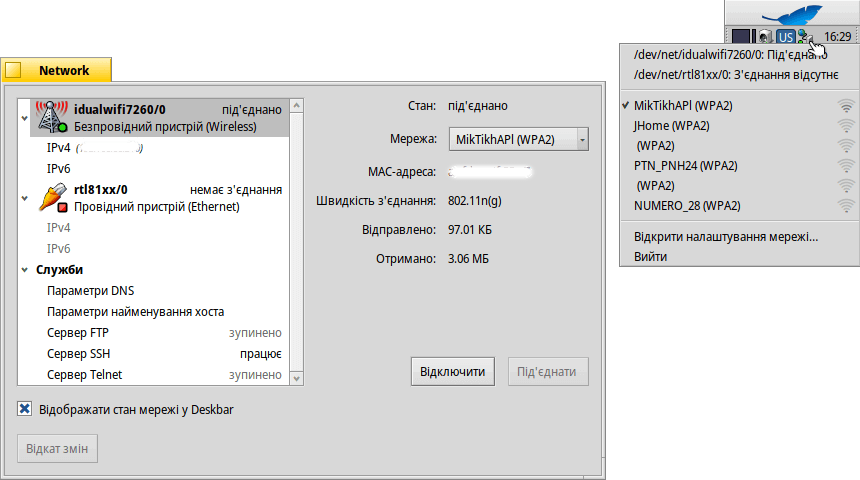This screenshot has height=480, width=860.
Task: Click the interface list scroll-down arrow
Action: click(x=297, y=379)
